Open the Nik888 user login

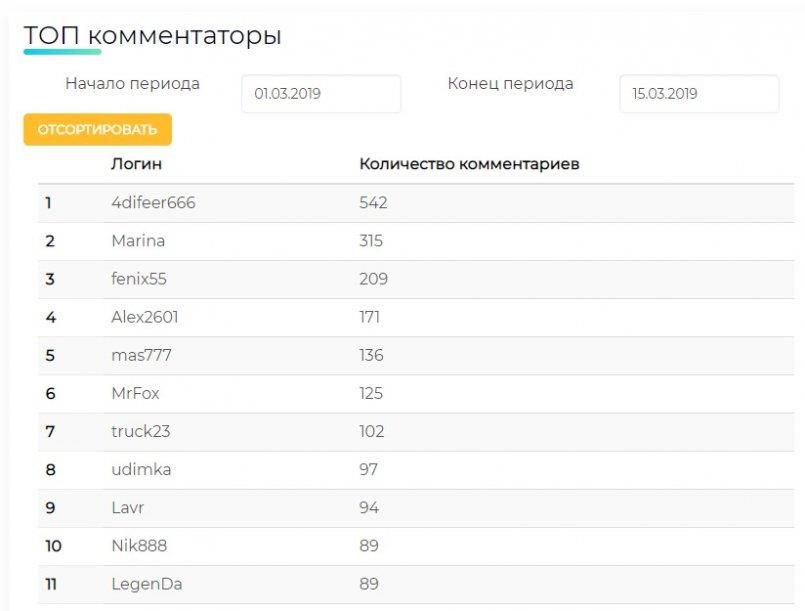pyautogui.click(x=139, y=546)
